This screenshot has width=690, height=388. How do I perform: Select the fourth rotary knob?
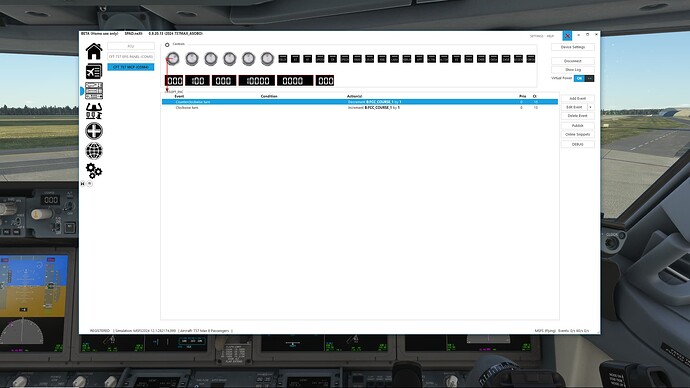(230, 59)
